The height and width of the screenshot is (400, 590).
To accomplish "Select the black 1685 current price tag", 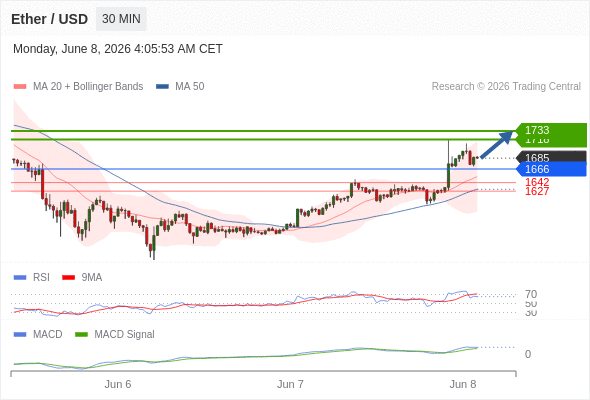I will [x=551, y=157].
